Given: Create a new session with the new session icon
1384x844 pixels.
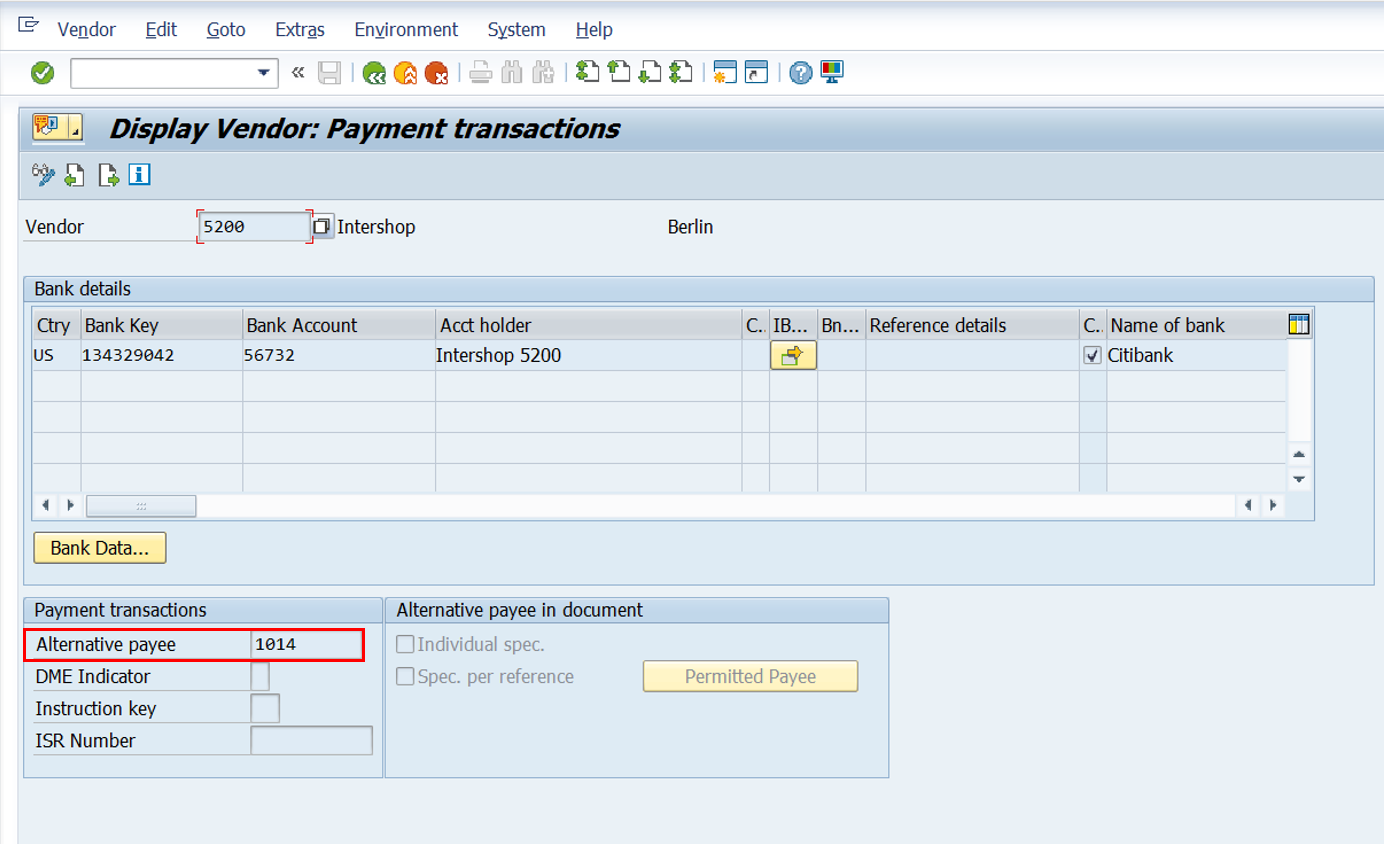Looking at the screenshot, I should pyautogui.click(x=726, y=72).
